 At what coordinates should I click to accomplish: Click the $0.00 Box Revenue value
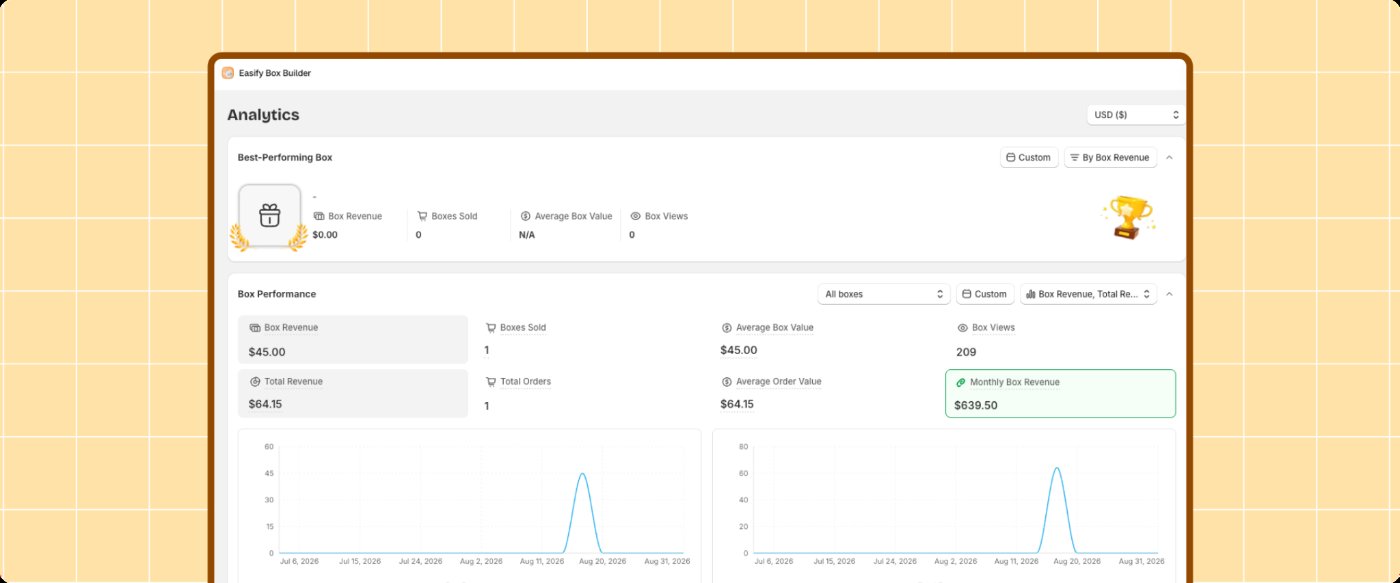click(x=325, y=235)
